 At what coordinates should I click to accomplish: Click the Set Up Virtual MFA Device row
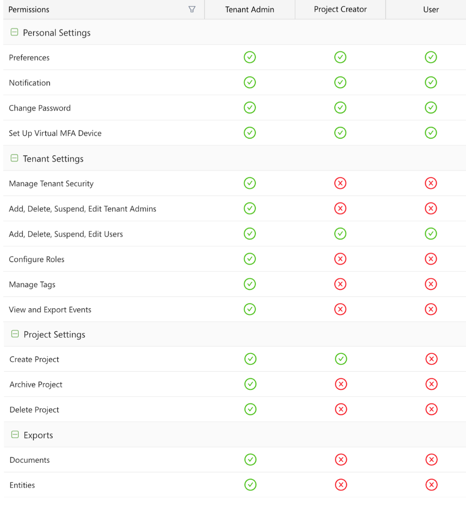point(234,133)
